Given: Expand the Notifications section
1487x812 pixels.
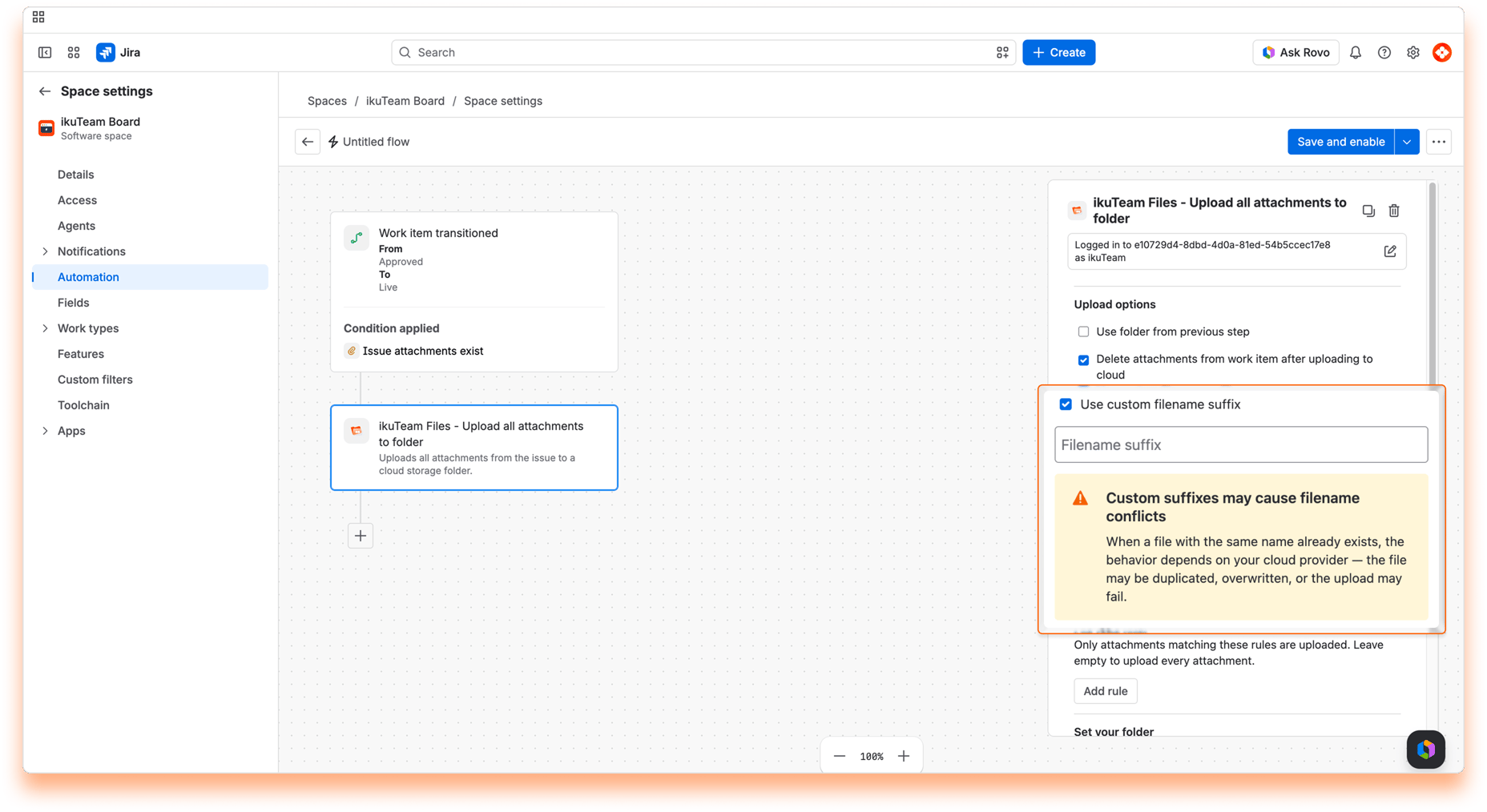Looking at the screenshot, I should click(x=45, y=251).
